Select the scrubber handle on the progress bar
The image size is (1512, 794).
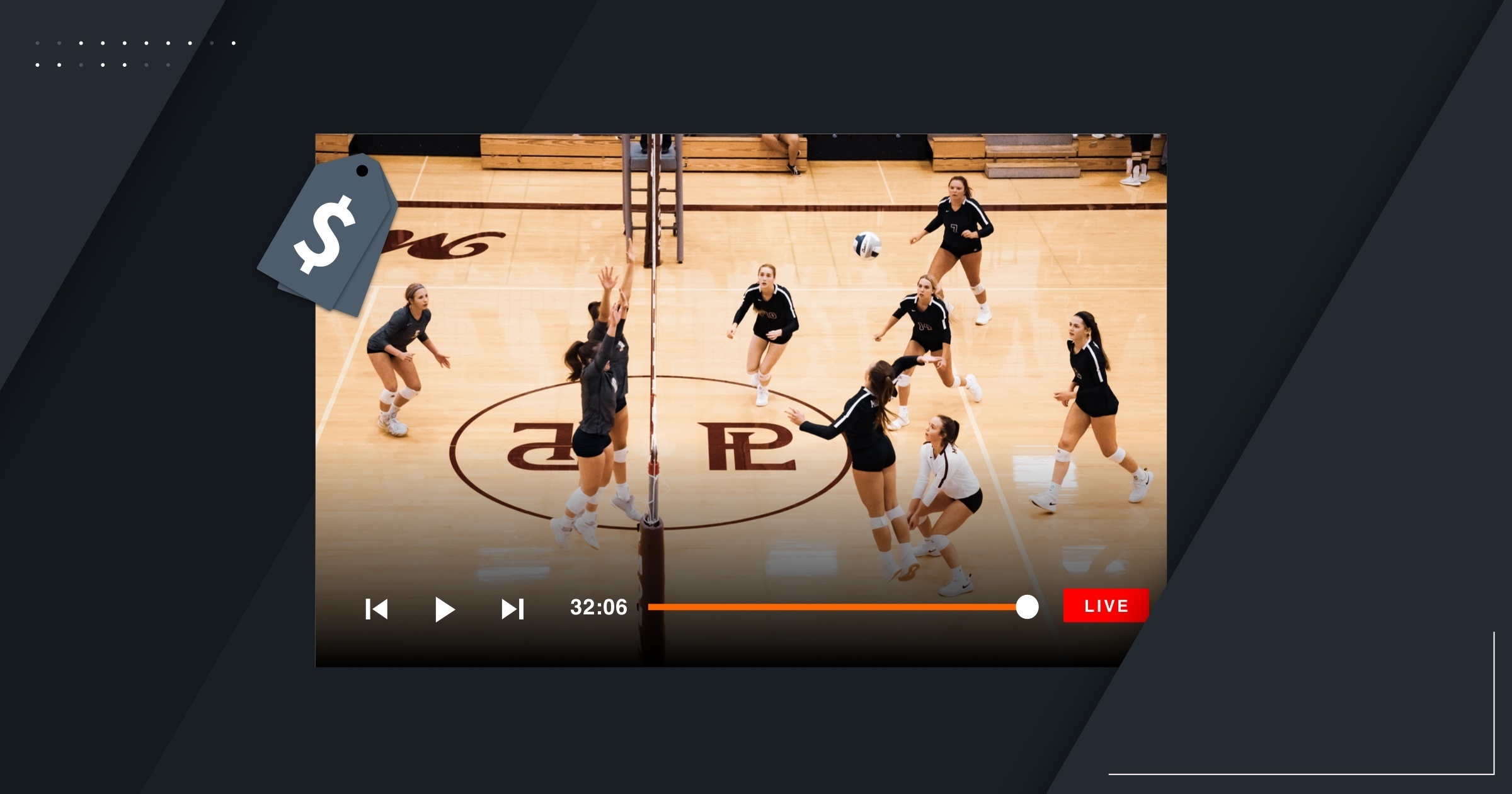coord(1028,607)
